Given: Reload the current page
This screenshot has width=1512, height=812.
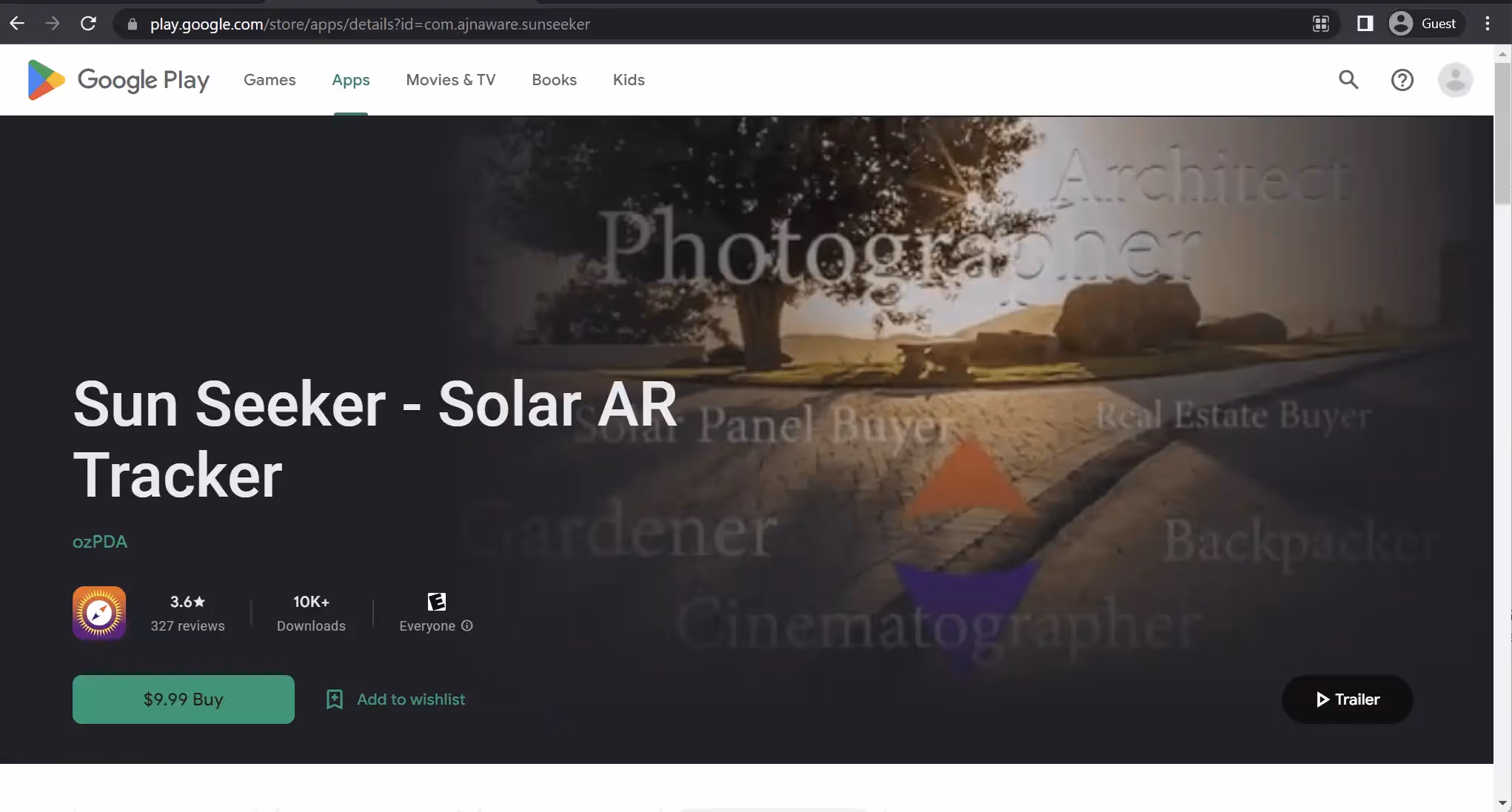Looking at the screenshot, I should 88,24.
